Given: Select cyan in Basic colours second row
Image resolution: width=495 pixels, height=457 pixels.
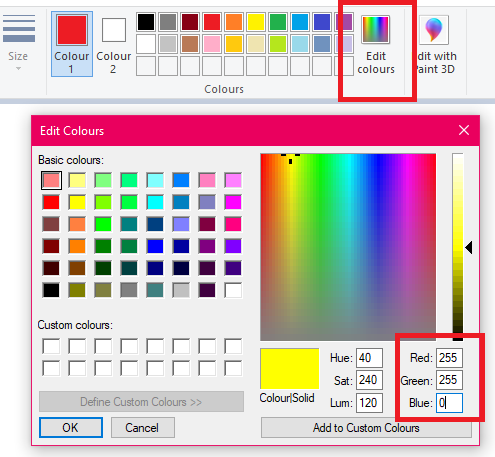Looking at the screenshot, I should [x=155, y=202].
